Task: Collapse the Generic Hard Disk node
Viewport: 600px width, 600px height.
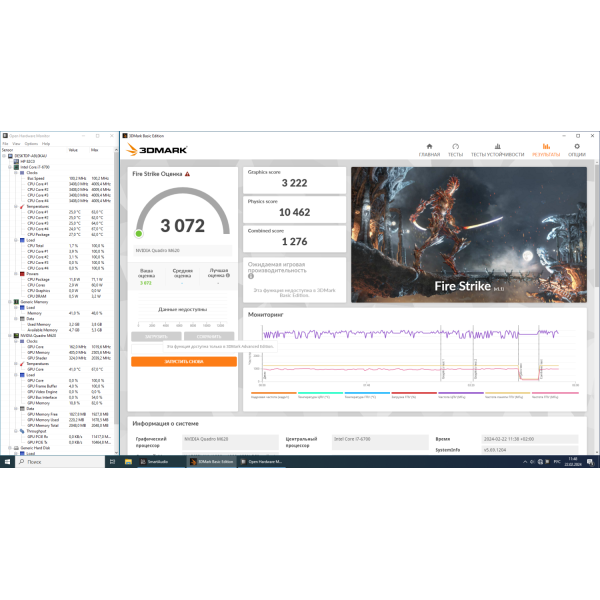Action: pyautogui.click(x=10, y=448)
